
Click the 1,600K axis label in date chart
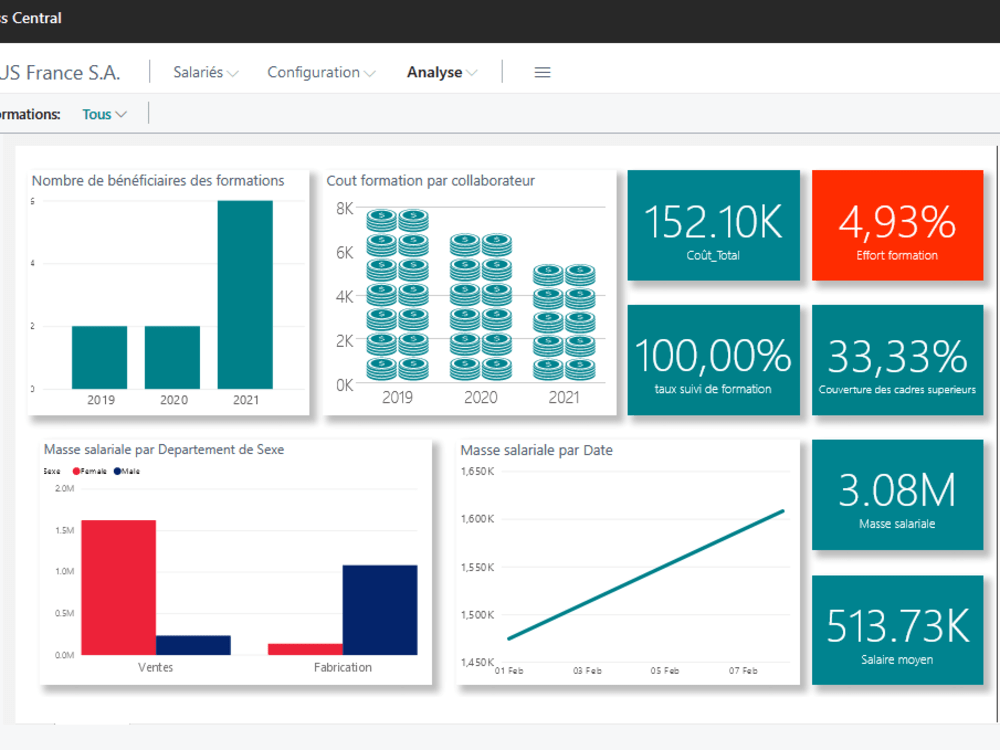pyautogui.click(x=477, y=519)
